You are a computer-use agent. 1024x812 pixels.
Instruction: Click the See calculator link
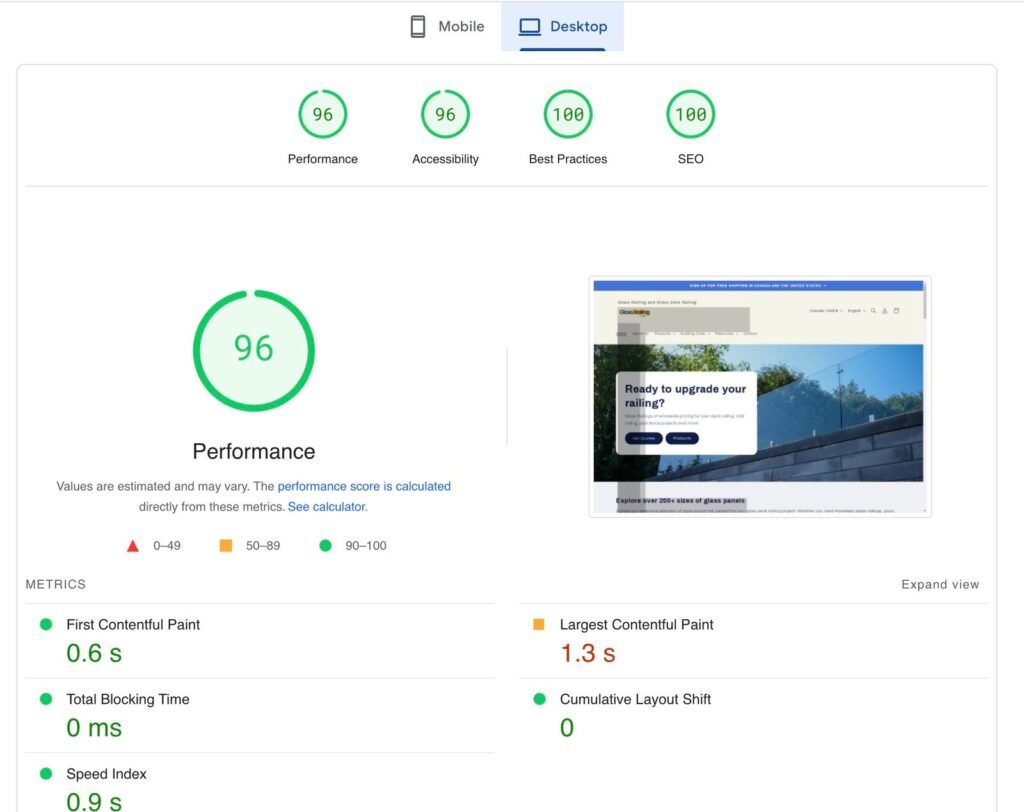(x=325, y=506)
